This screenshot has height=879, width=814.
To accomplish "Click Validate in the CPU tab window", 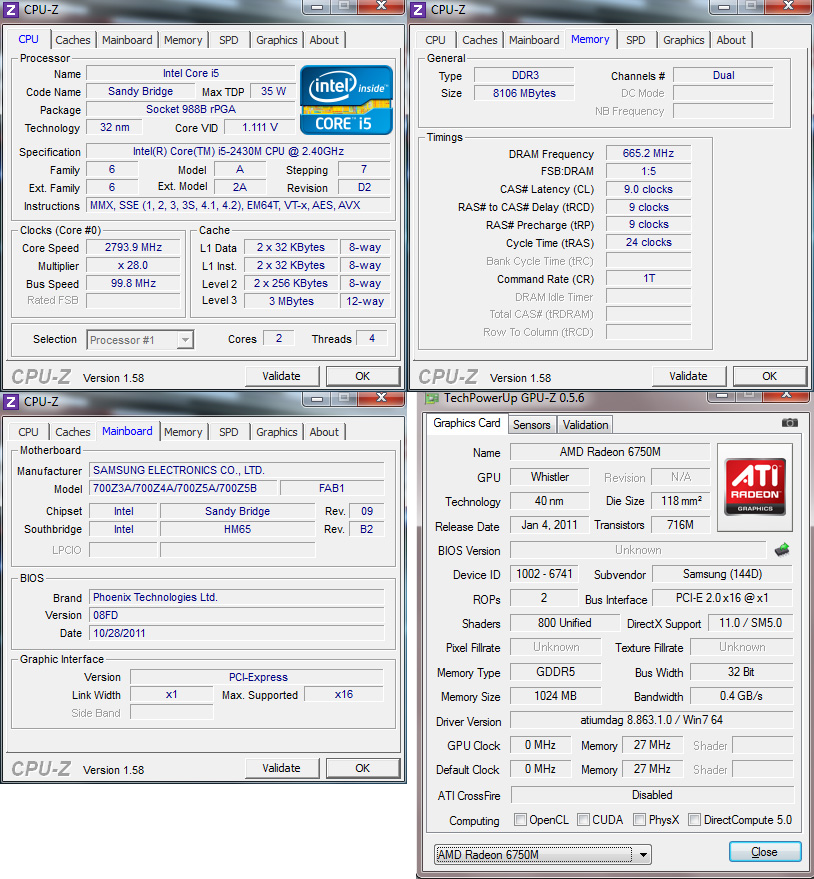I will 281,376.
